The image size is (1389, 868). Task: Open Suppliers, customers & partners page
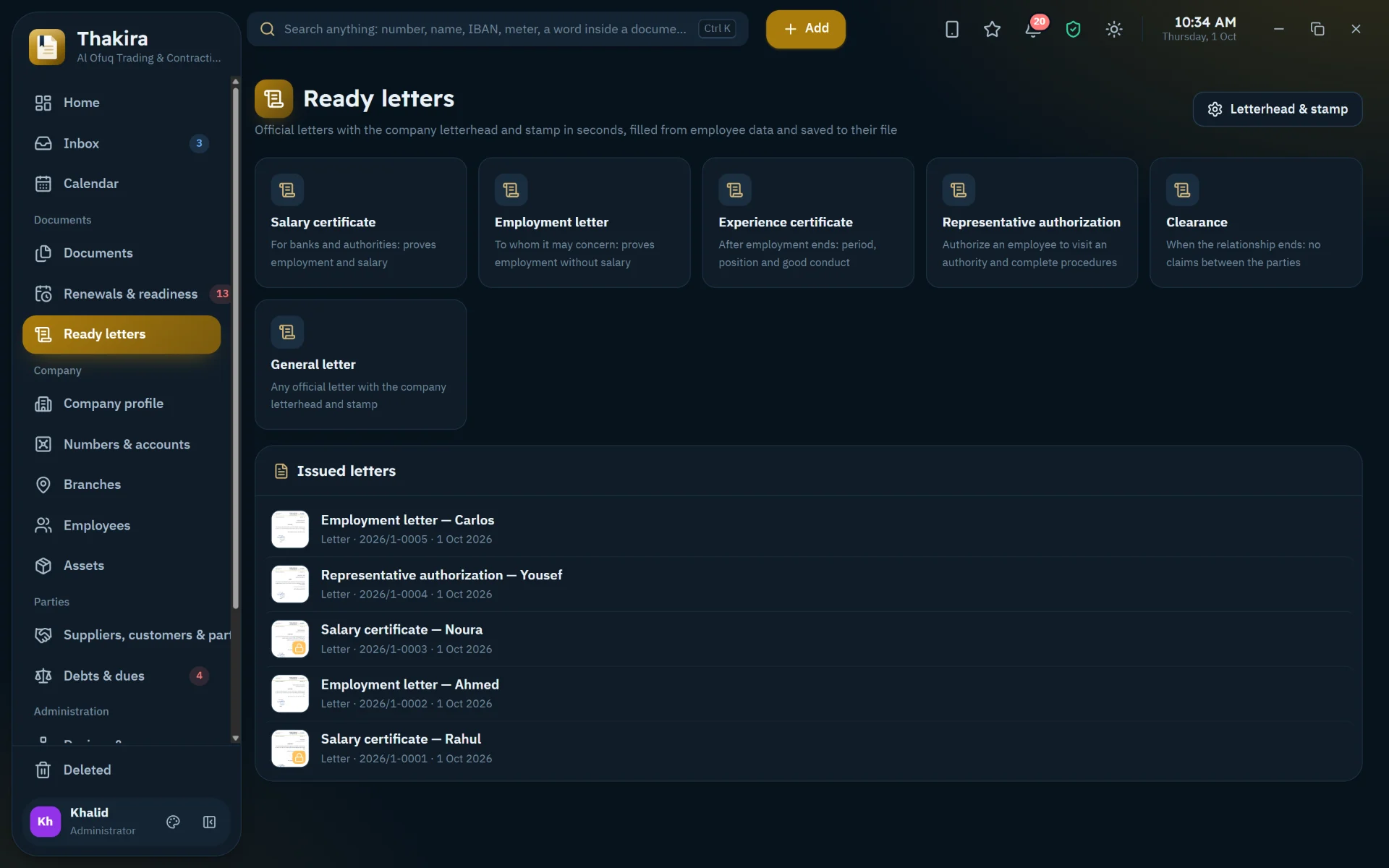point(127,635)
